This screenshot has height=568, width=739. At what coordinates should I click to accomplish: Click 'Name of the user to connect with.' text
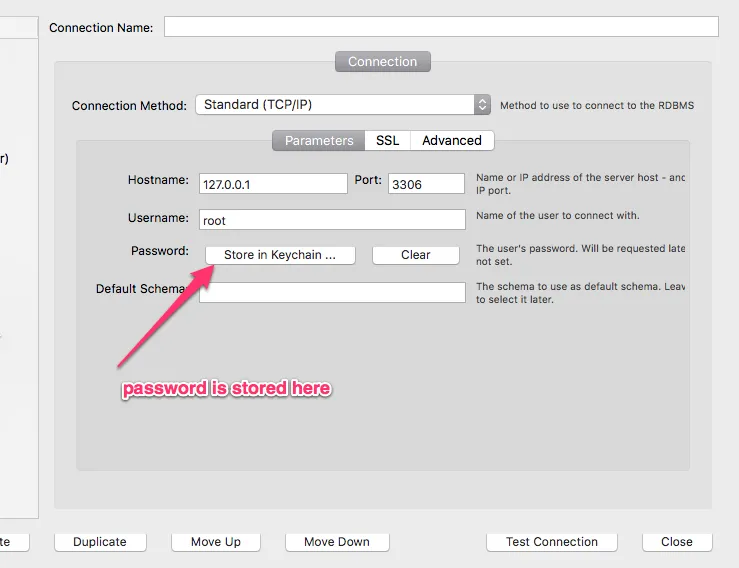pos(558,215)
